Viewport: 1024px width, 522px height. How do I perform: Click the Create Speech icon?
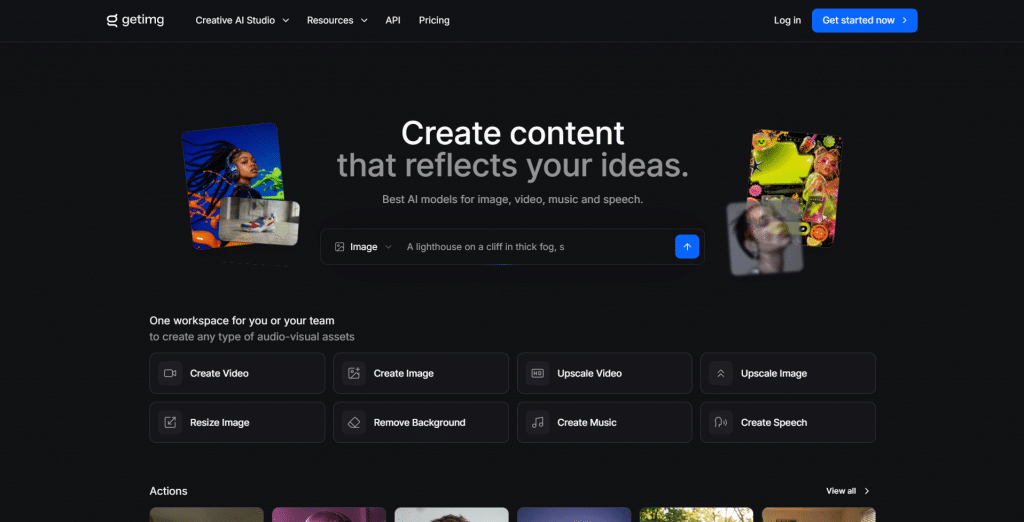pyautogui.click(x=721, y=423)
